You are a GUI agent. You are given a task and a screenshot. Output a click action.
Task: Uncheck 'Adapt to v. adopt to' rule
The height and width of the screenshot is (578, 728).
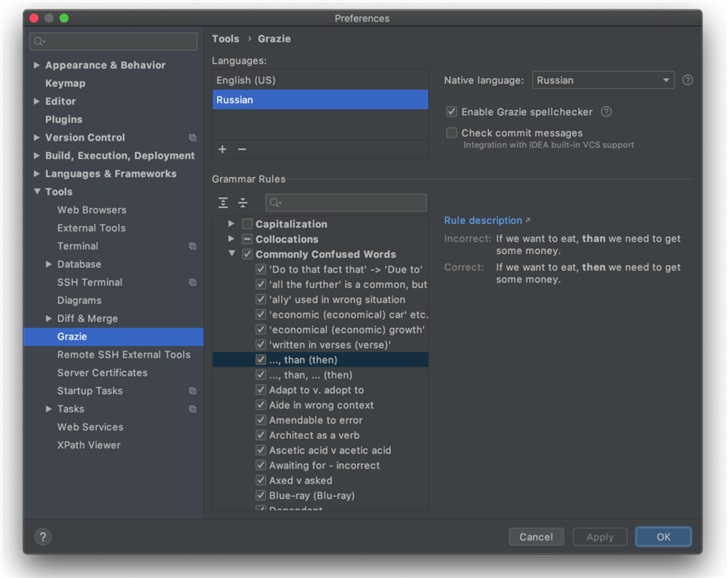tap(261, 390)
